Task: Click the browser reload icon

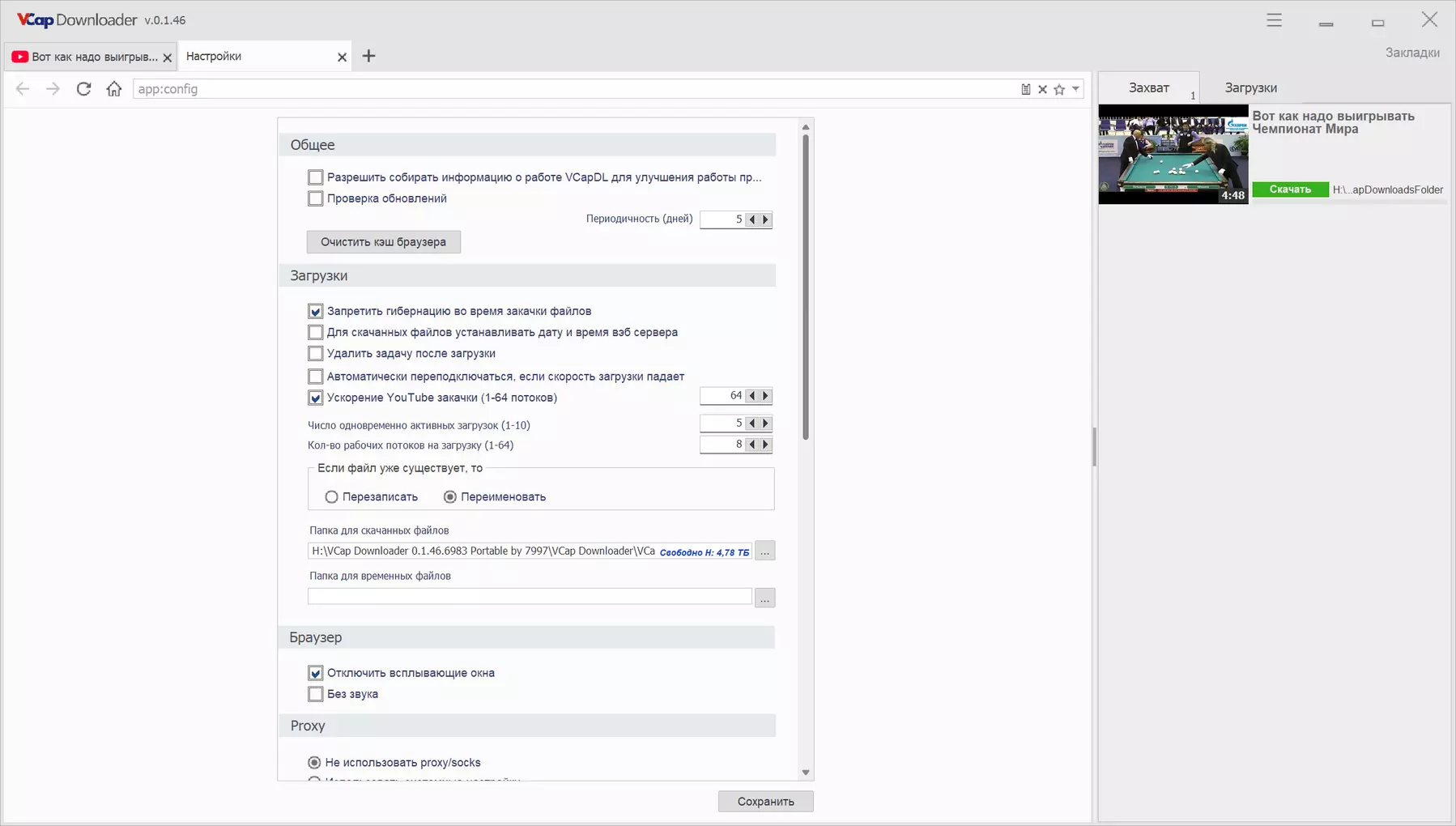Action: coord(83,89)
